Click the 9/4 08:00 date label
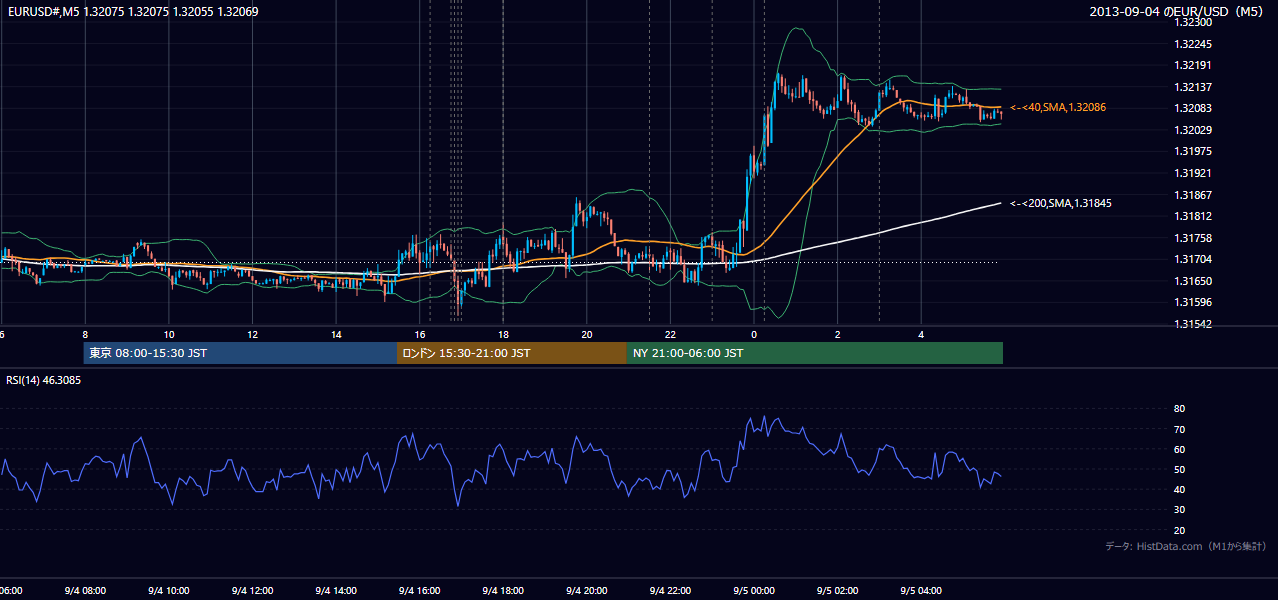1278x600 pixels. point(85,590)
